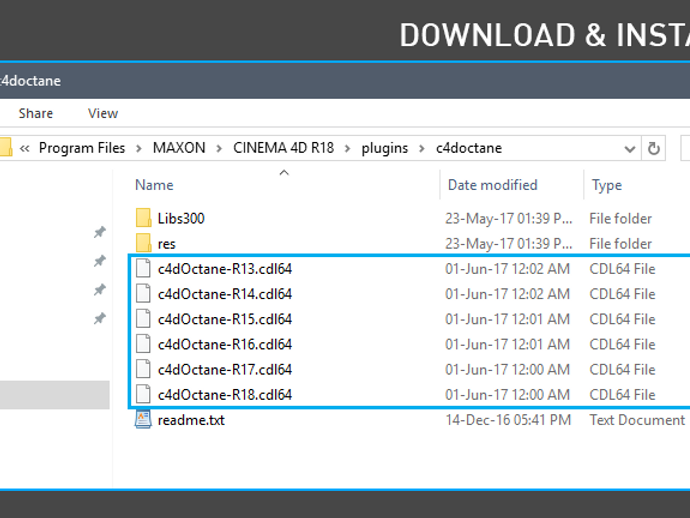
Task: Expand chevron after CINEMA 4D R18
Action: (347, 149)
